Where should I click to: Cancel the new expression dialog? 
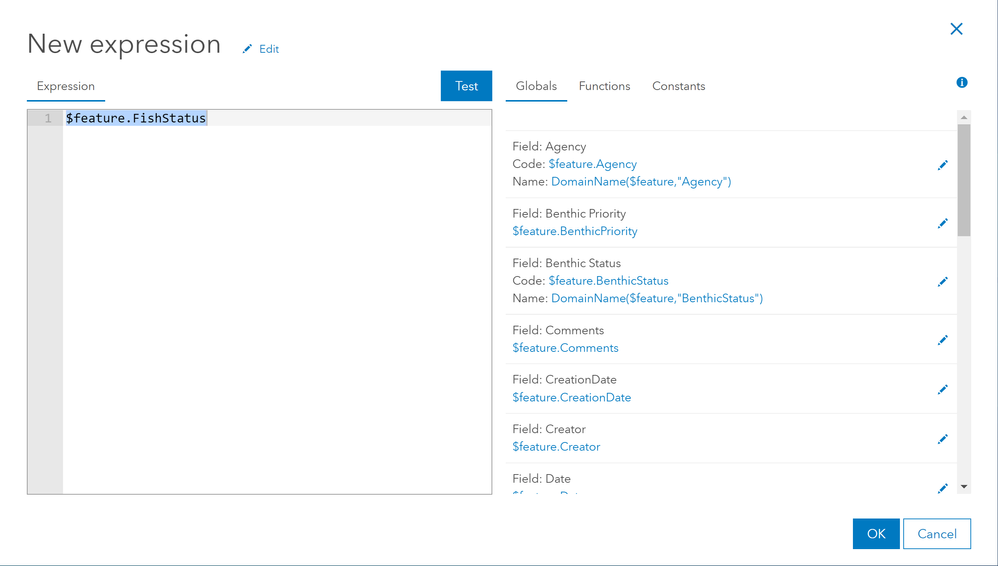pos(936,534)
